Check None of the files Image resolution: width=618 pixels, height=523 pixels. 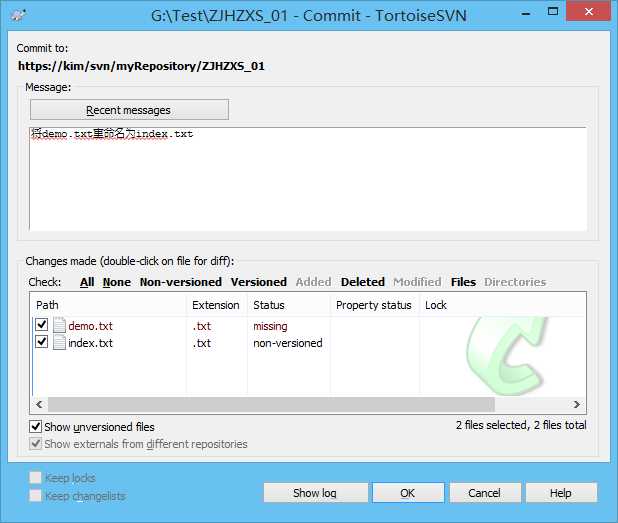[x=117, y=282]
